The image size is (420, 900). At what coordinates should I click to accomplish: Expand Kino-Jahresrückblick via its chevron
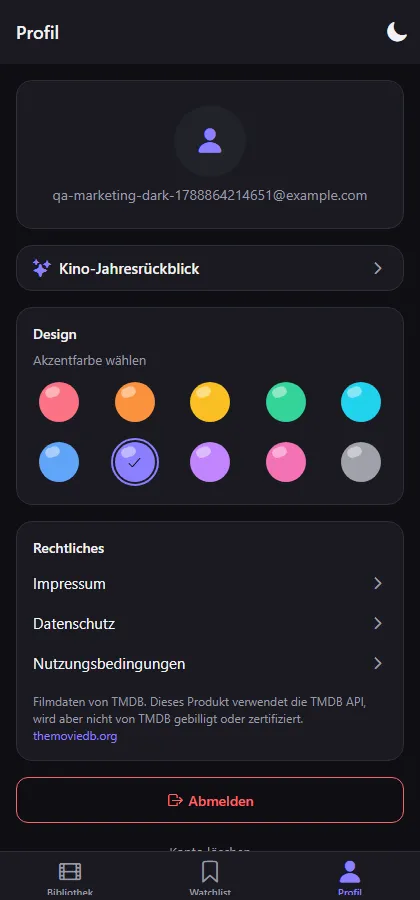coord(378,268)
